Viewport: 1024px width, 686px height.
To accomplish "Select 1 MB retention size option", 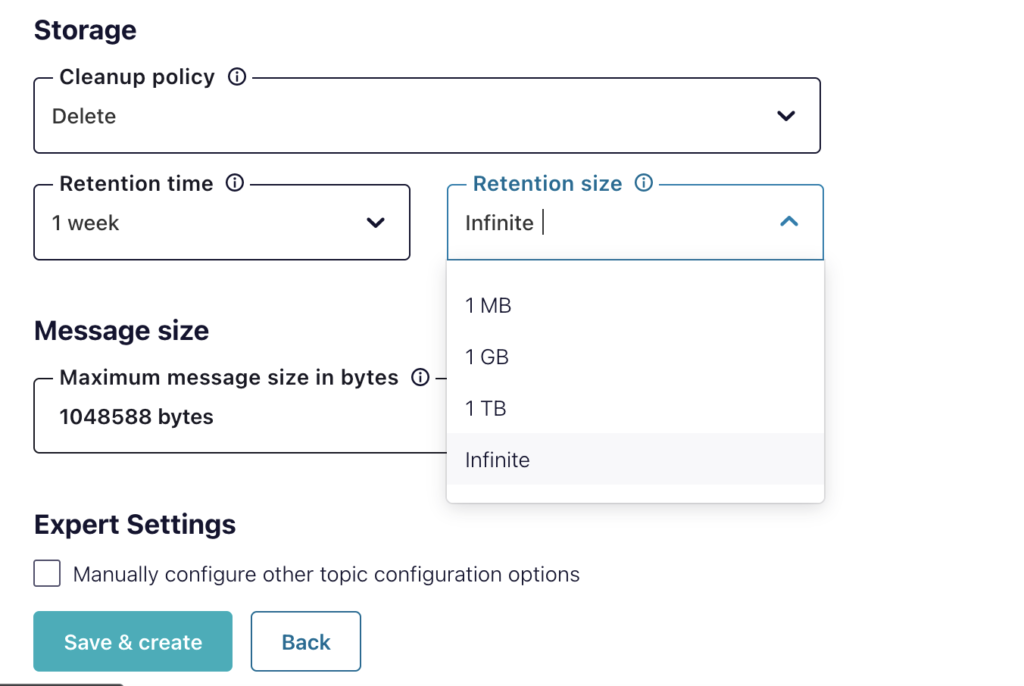I will click(488, 306).
